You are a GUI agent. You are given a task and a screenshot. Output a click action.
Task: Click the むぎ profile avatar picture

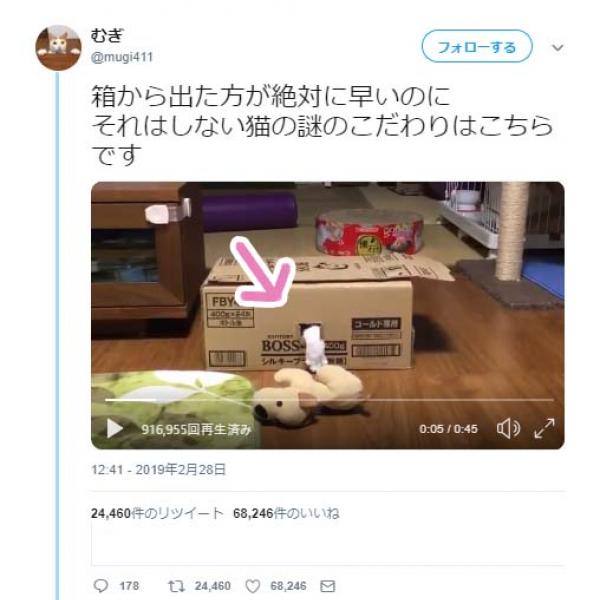pos(58,48)
